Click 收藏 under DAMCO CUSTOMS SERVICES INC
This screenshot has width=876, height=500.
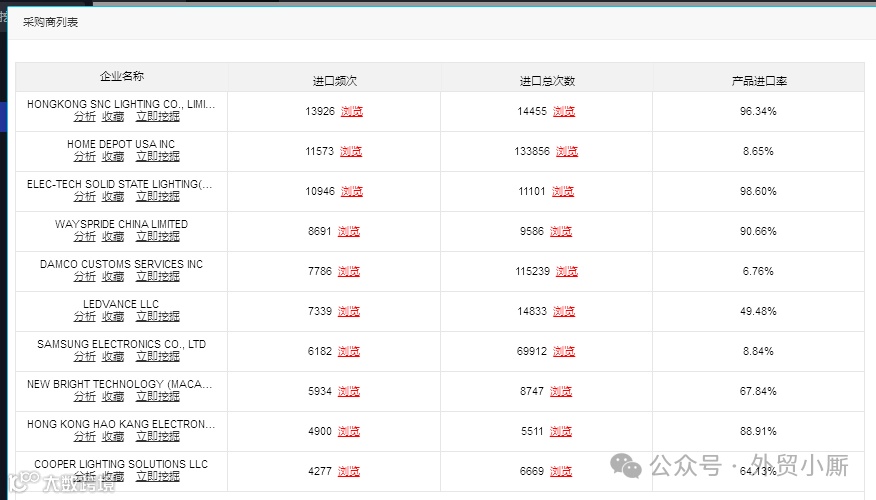coord(113,277)
